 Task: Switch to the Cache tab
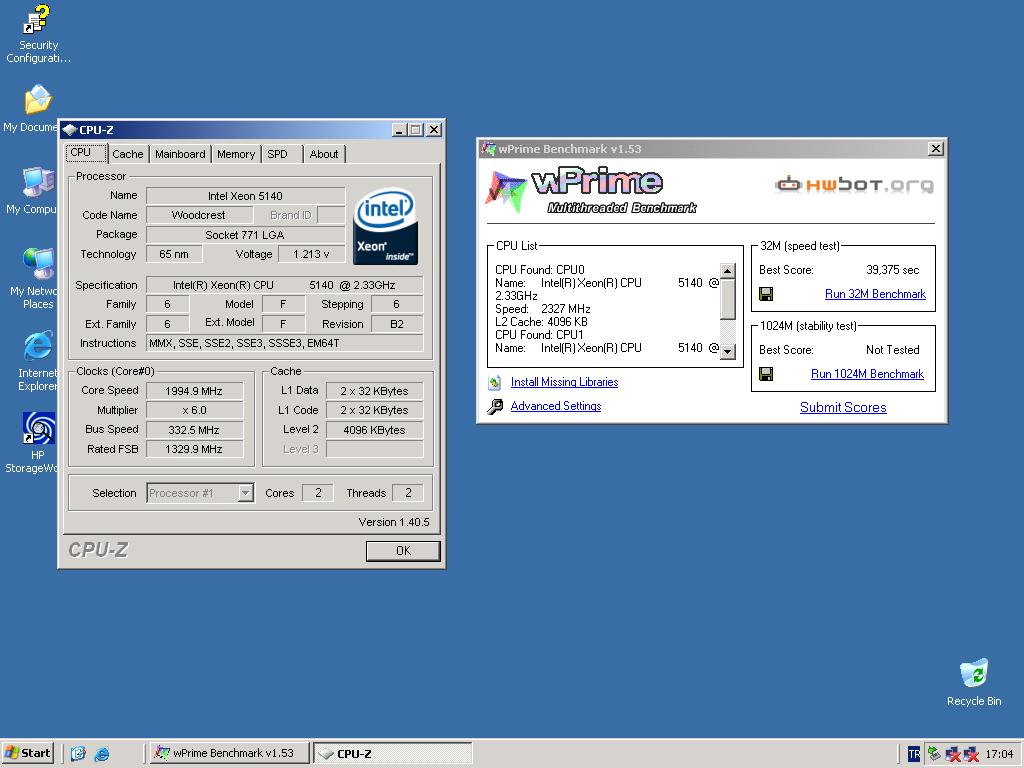(127, 154)
